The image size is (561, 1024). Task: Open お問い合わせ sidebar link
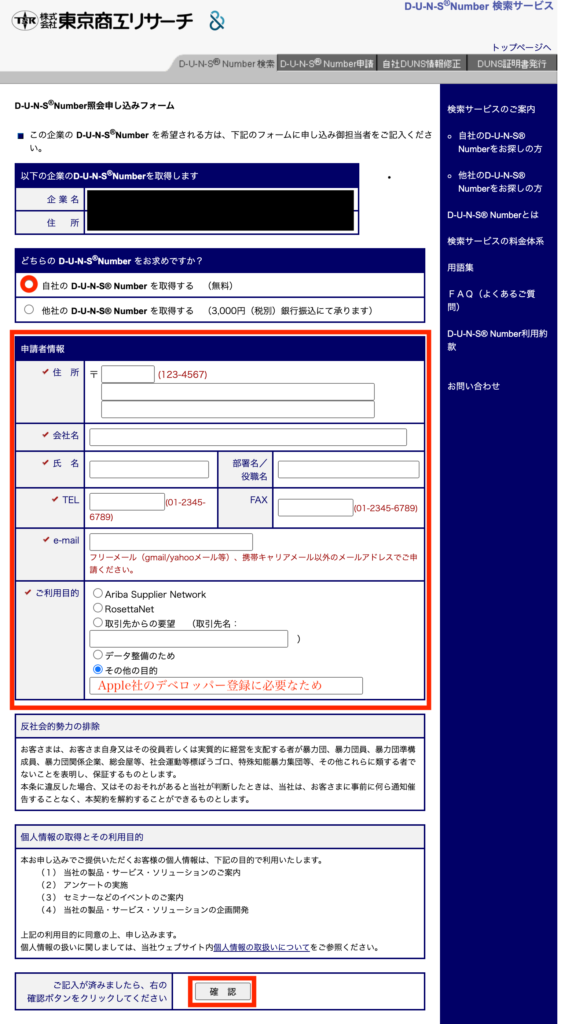(x=473, y=386)
